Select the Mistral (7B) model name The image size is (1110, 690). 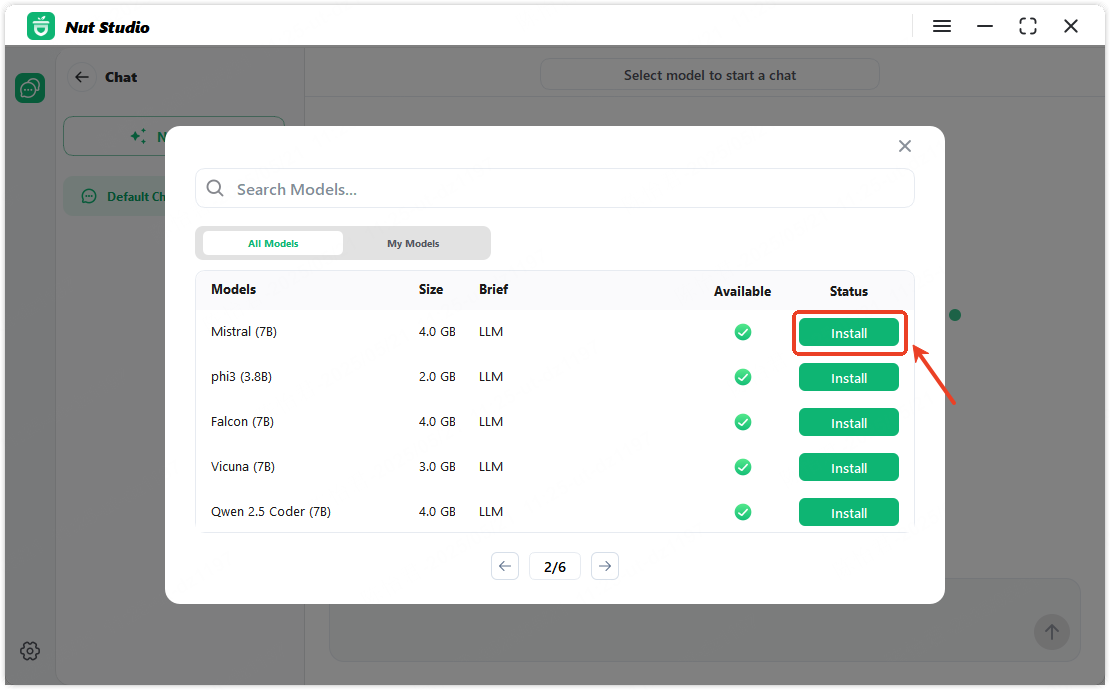click(x=244, y=331)
